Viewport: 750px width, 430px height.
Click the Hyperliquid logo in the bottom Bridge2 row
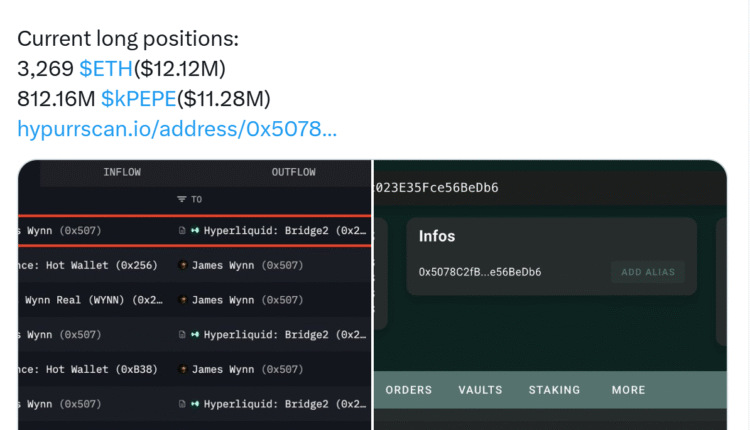tap(194, 404)
